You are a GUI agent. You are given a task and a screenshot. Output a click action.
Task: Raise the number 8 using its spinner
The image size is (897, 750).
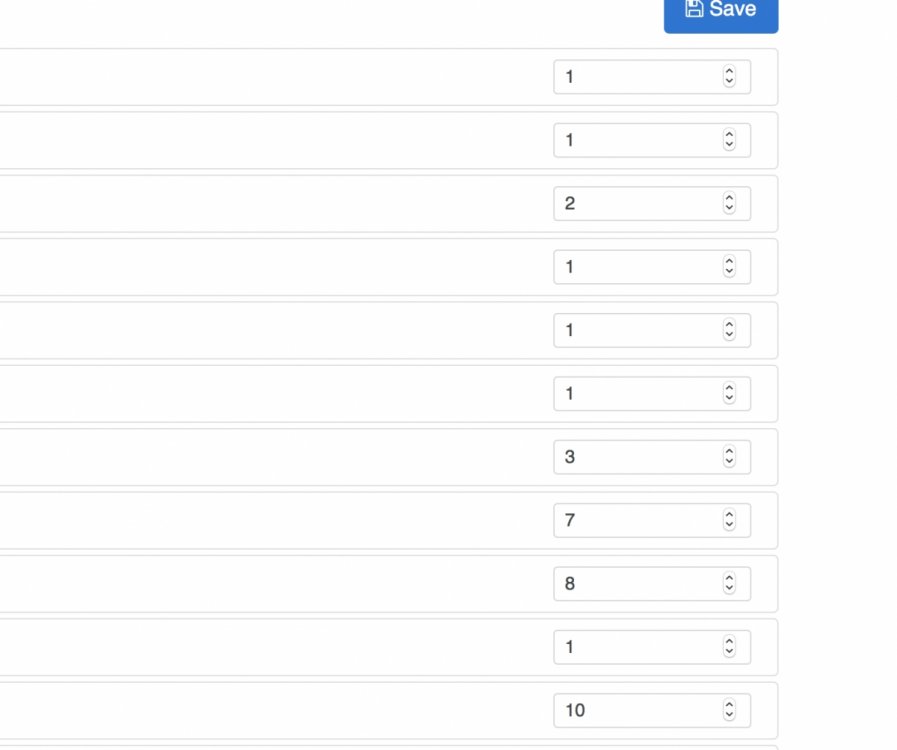[x=729, y=578]
